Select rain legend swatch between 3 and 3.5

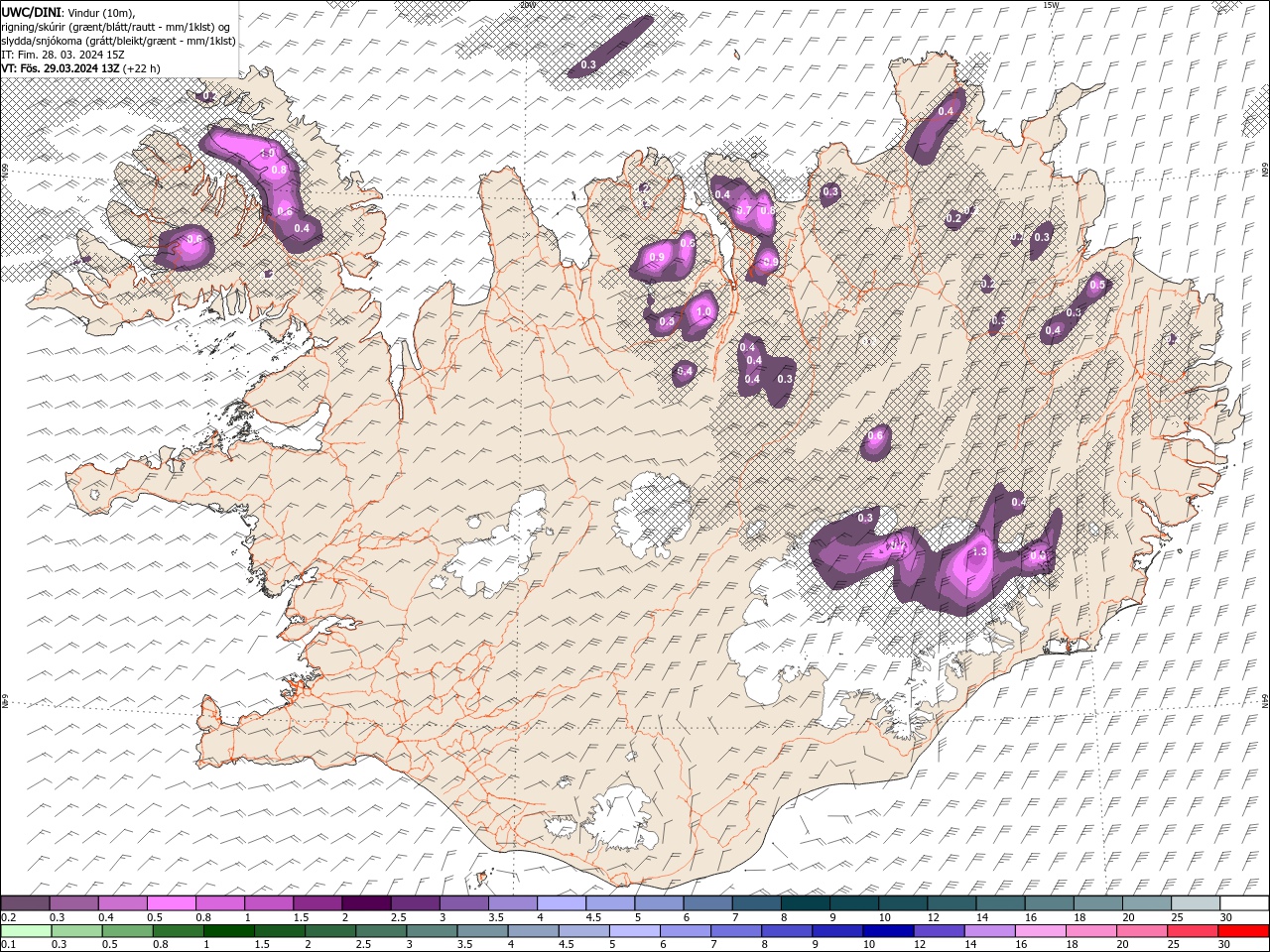(x=431, y=931)
